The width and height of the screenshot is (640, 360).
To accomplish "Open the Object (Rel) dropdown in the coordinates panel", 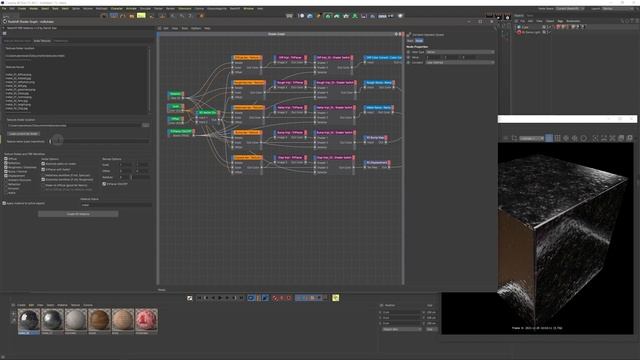I will point(402,329).
